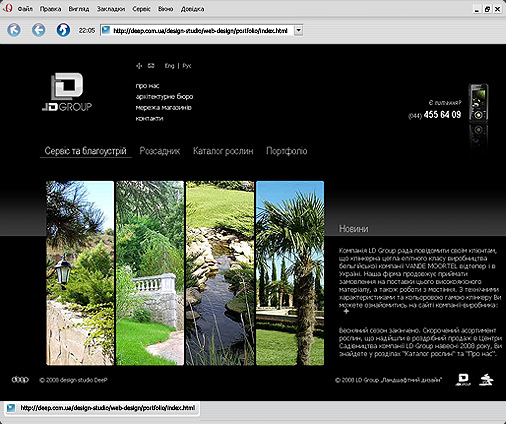
Task: Click the rewind back navigation button
Action: [x=14, y=30]
